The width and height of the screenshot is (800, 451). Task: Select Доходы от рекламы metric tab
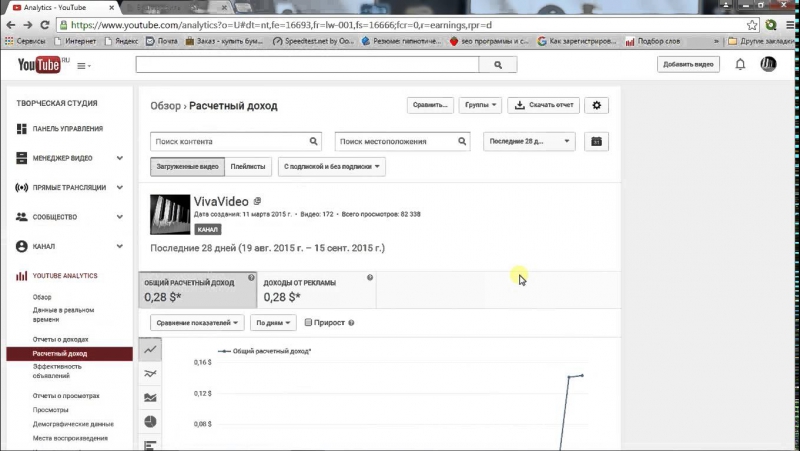pos(317,290)
